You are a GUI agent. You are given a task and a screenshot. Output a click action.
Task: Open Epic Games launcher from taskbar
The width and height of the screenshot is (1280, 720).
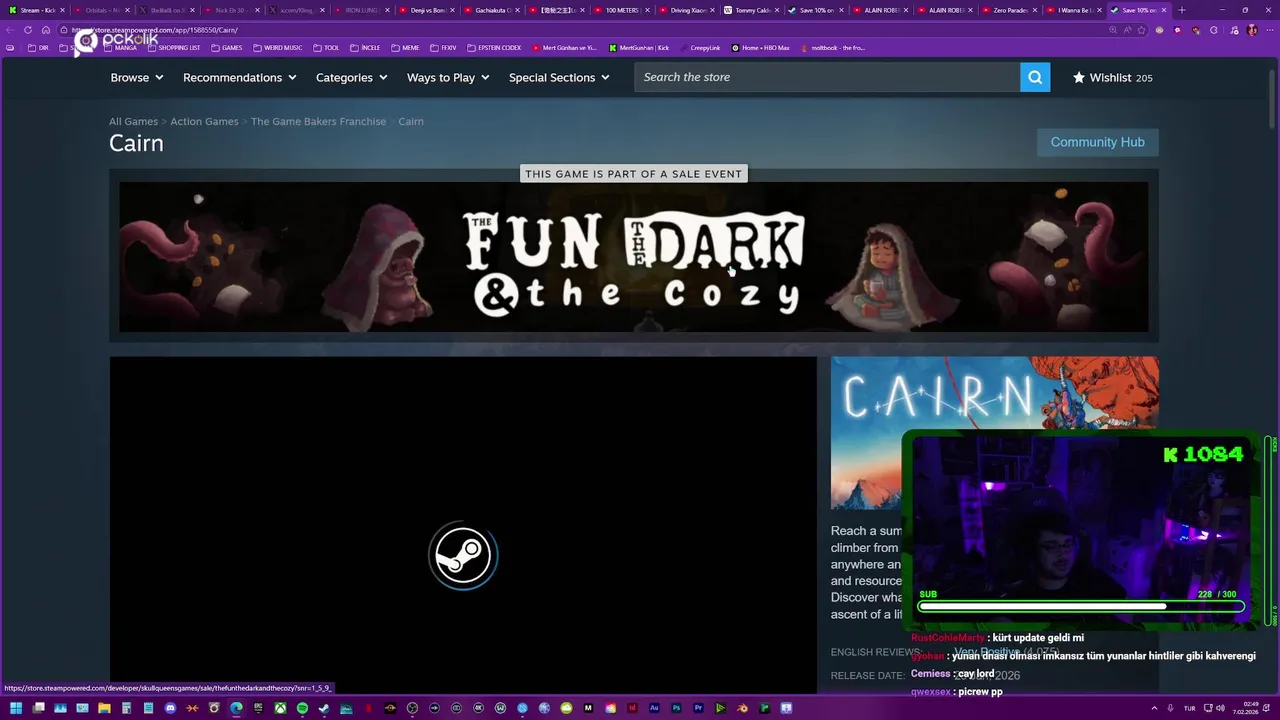coord(258,708)
